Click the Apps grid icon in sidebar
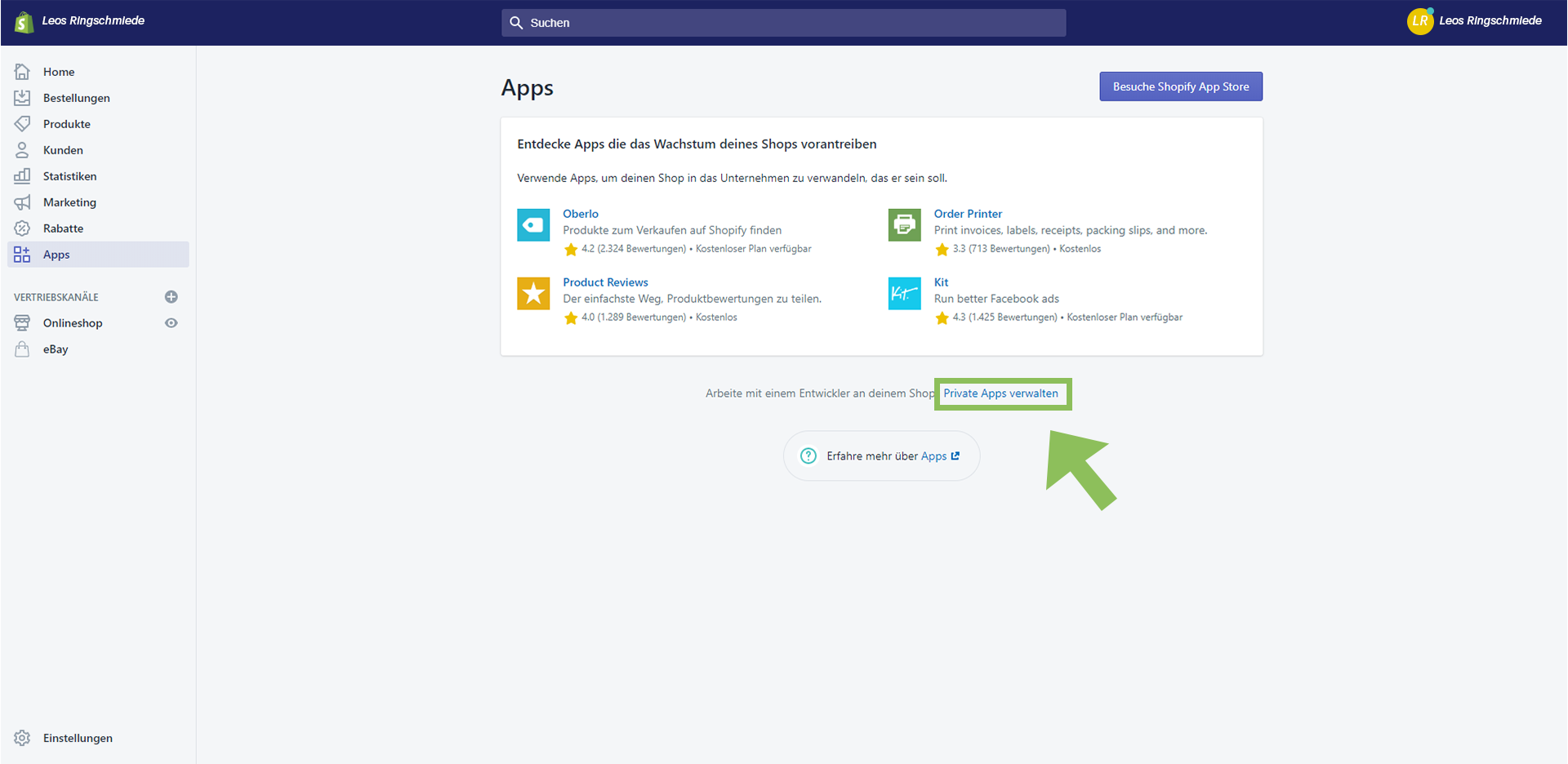1568x764 pixels. point(22,255)
